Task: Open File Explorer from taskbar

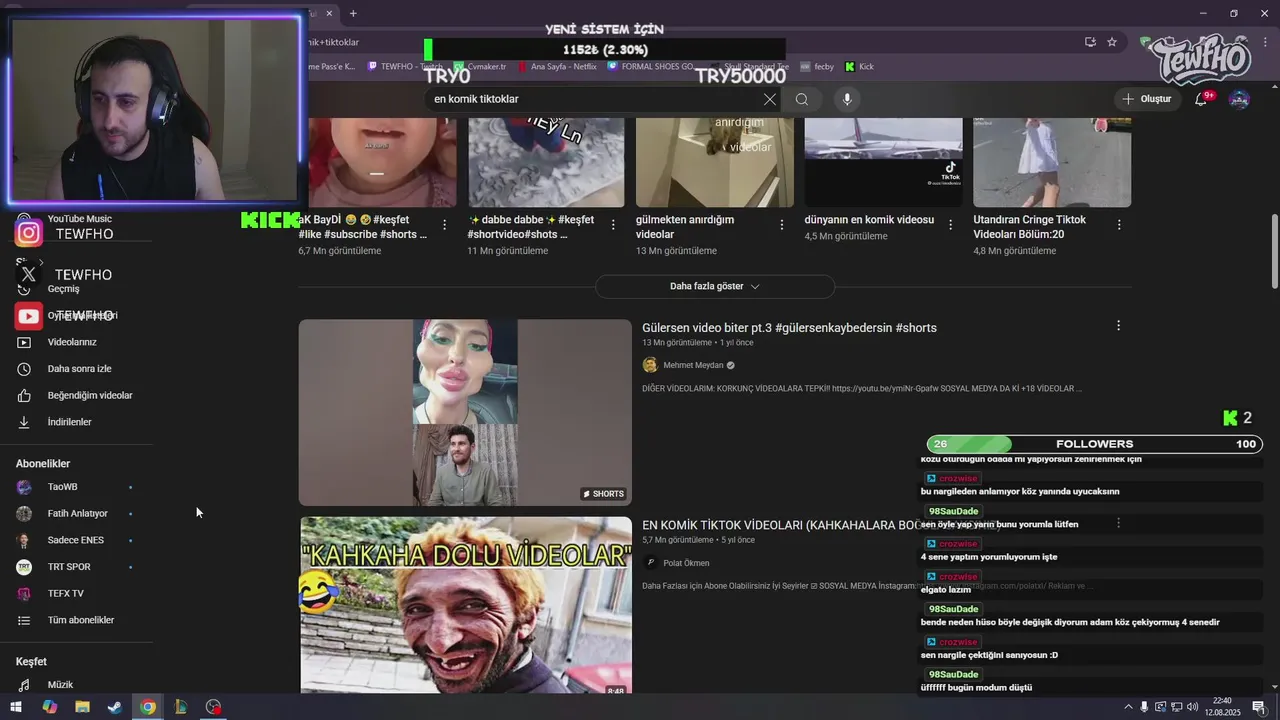Action: click(82, 707)
